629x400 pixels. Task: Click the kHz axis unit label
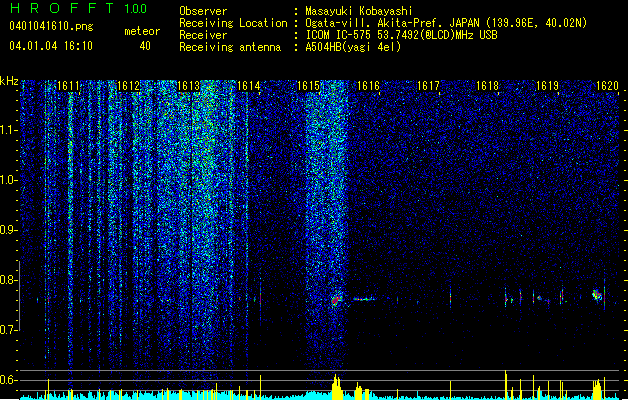pyautogui.click(x=9, y=81)
